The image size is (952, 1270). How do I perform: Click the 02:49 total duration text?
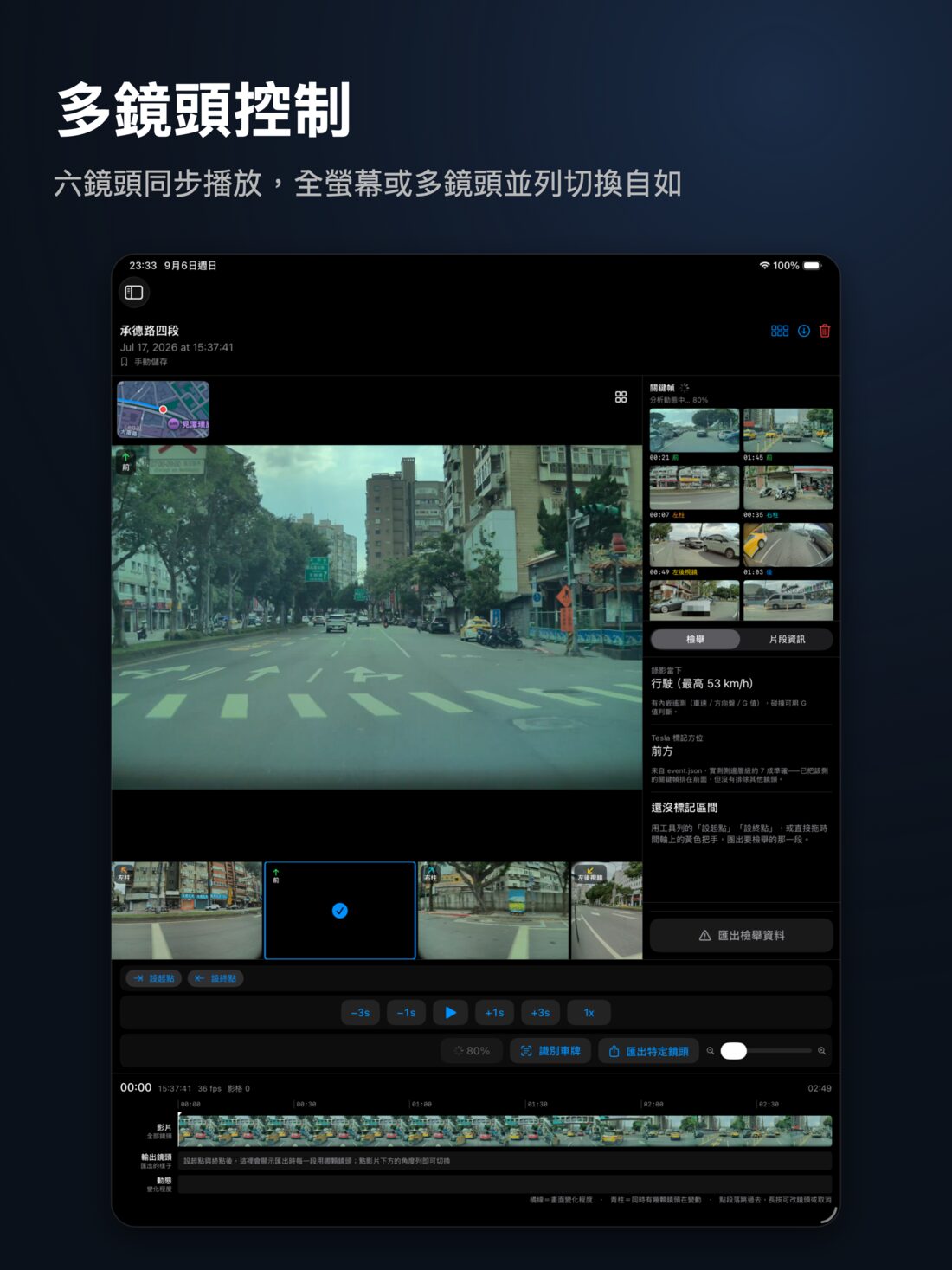pos(820,1088)
